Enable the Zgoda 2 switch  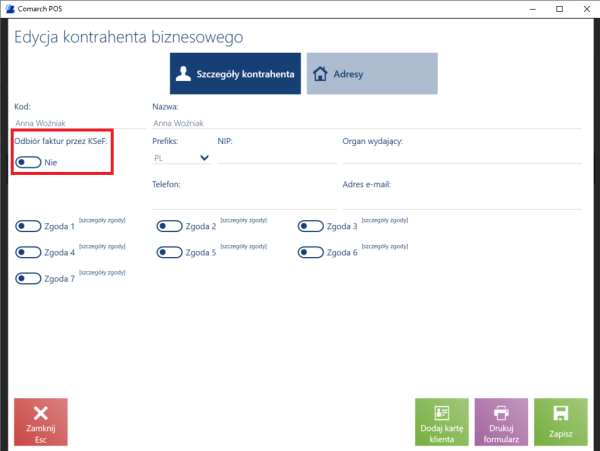(169, 226)
